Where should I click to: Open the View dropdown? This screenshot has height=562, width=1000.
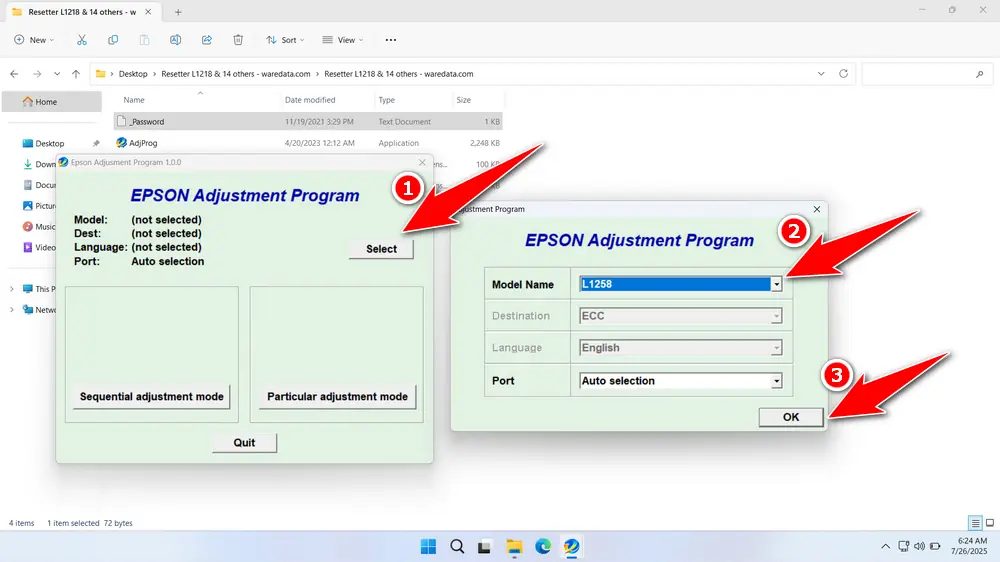[x=343, y=40]
